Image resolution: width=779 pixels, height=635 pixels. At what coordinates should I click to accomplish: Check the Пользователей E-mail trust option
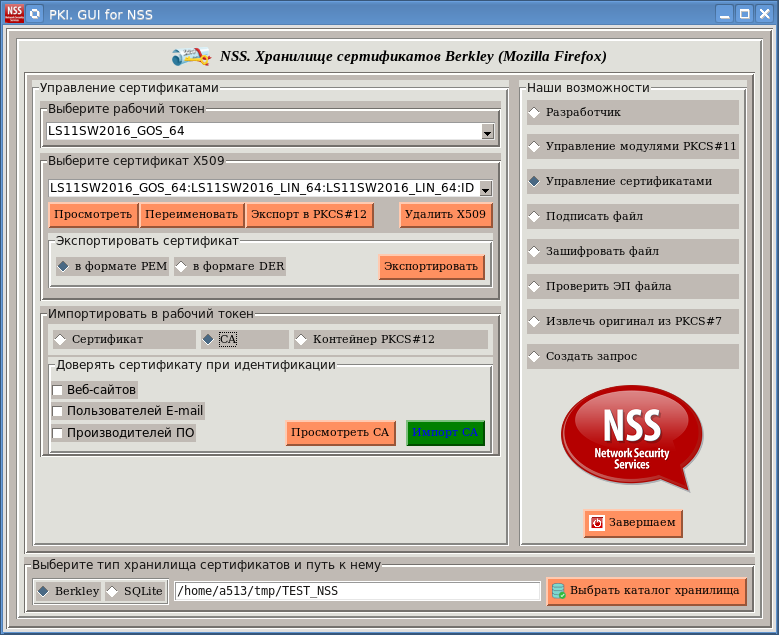point(58,411)
